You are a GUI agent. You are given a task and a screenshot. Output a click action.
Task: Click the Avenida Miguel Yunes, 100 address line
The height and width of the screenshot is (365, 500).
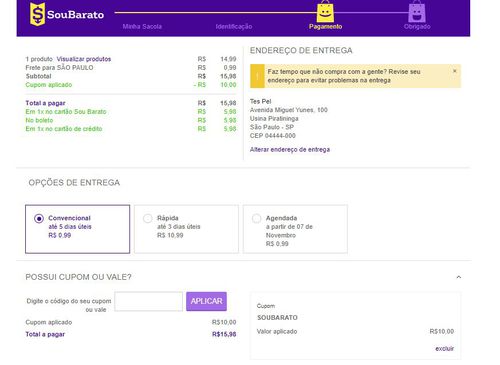click(289, 110)
